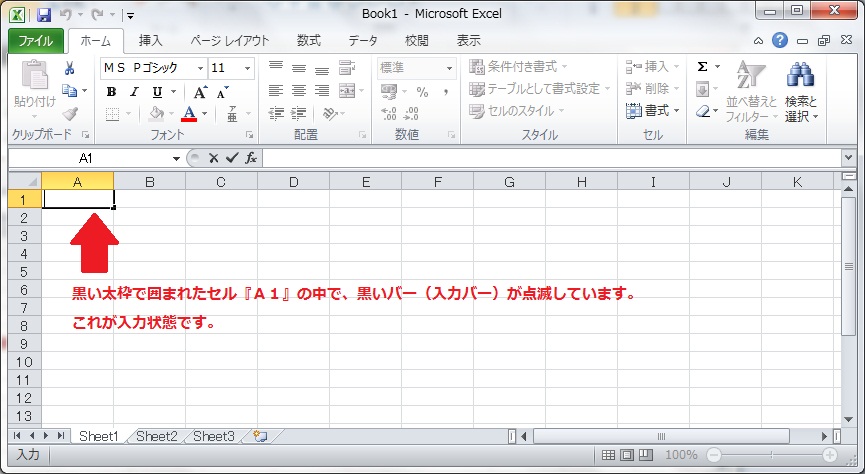
Task: Click the decrease decimal icon
Action: pyautogui.click(x=411, y=114)
